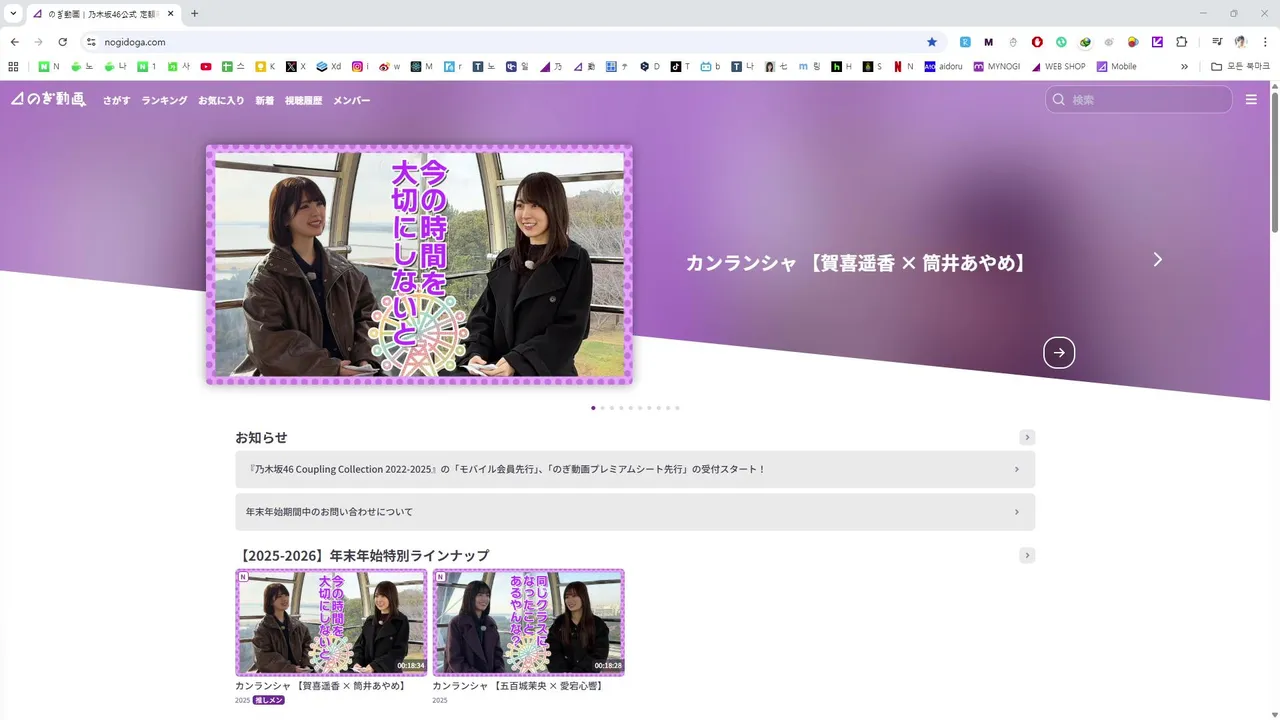Open the メンバー menu
The width and height of the screenshot is (1280, 720).
click(351, 100)
